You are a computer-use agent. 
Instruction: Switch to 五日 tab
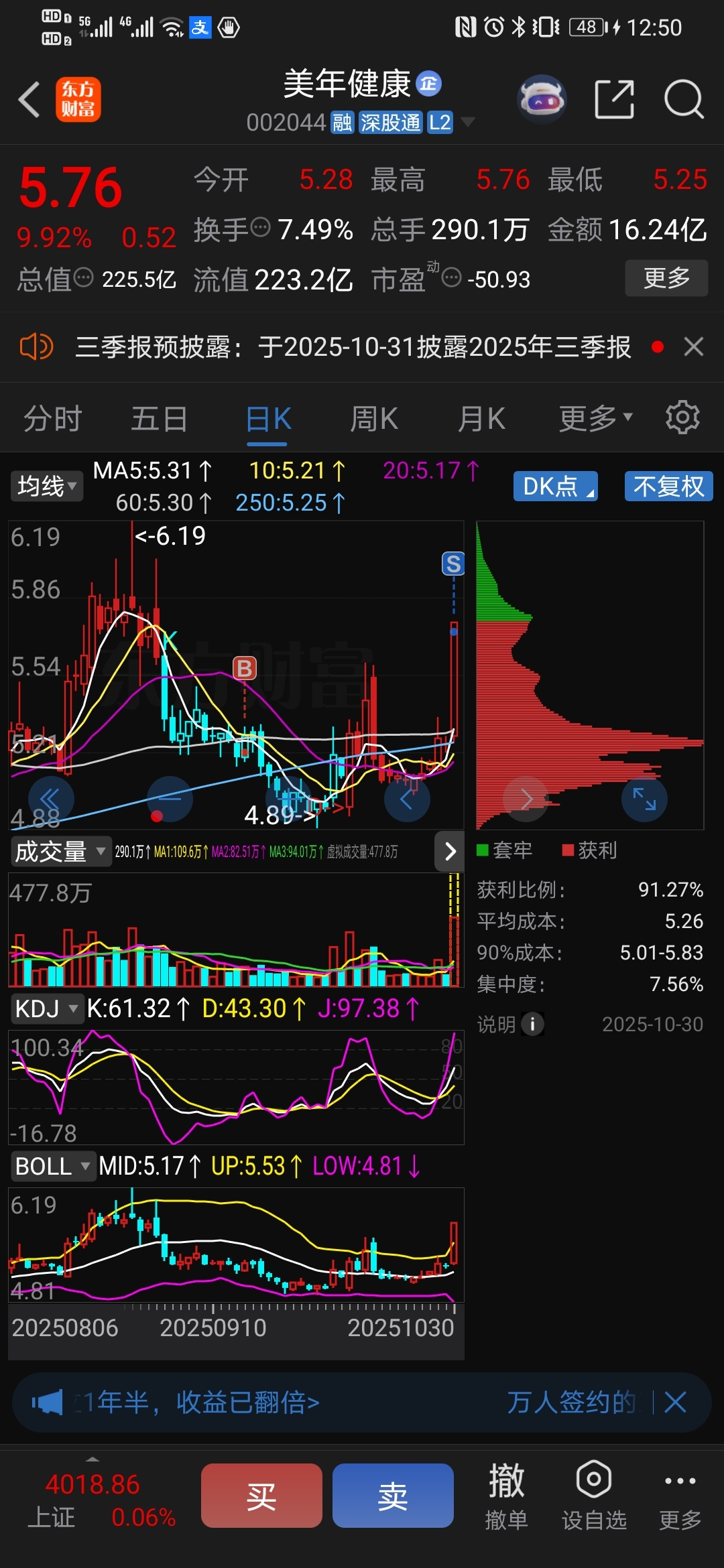point(159,419)
